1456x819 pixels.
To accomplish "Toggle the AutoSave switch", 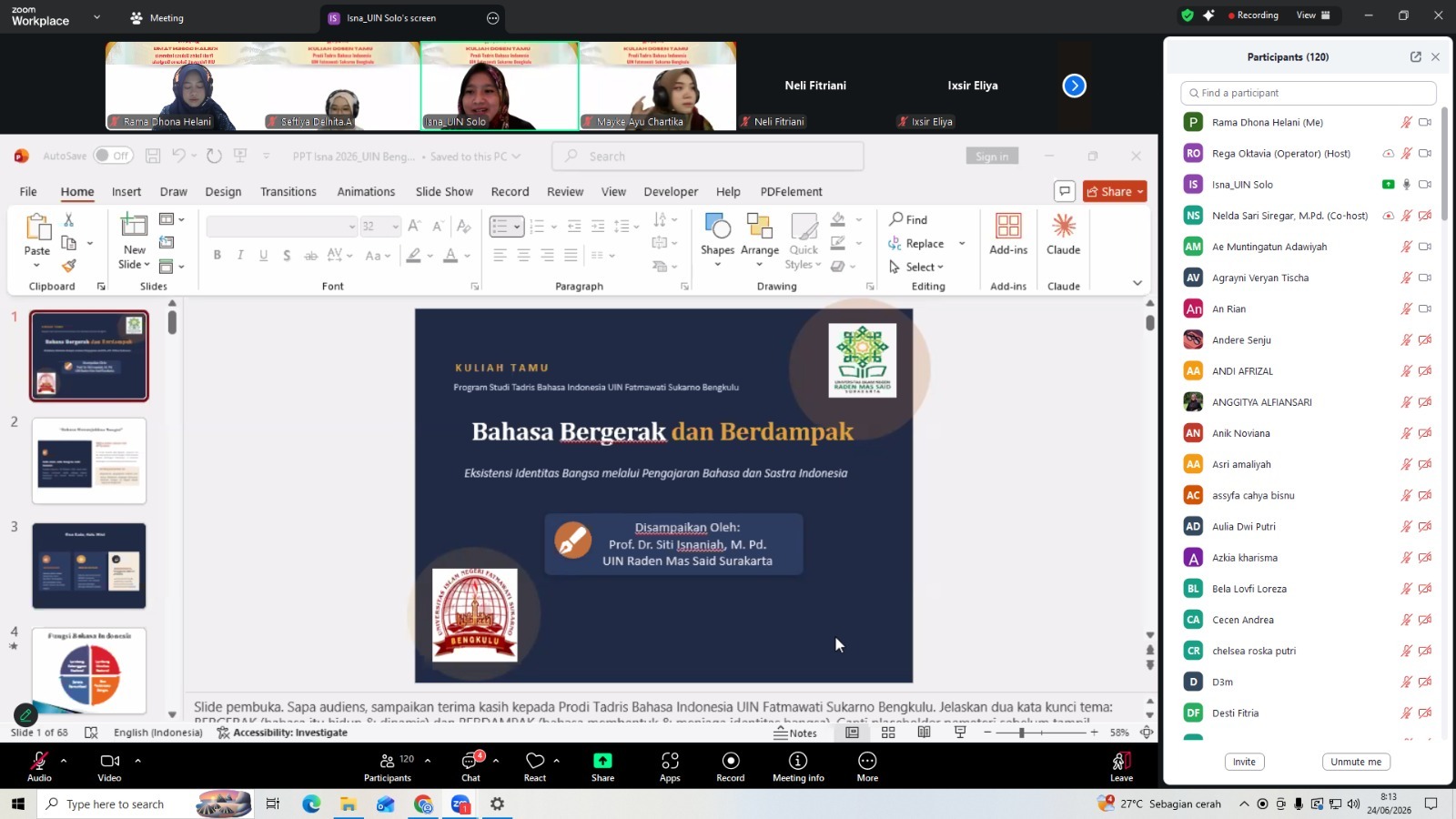I will [x=114, y=156].
